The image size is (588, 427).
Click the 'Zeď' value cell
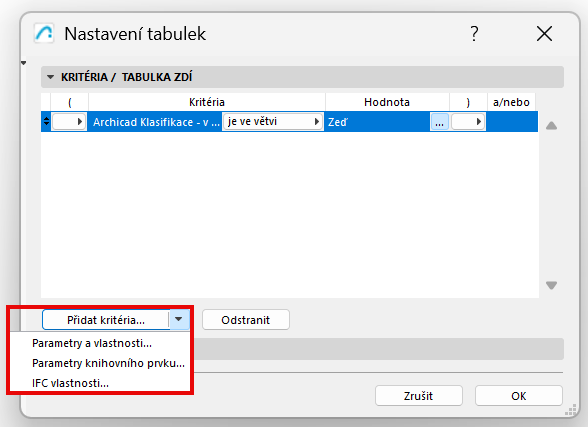click(x=378, y=122)
